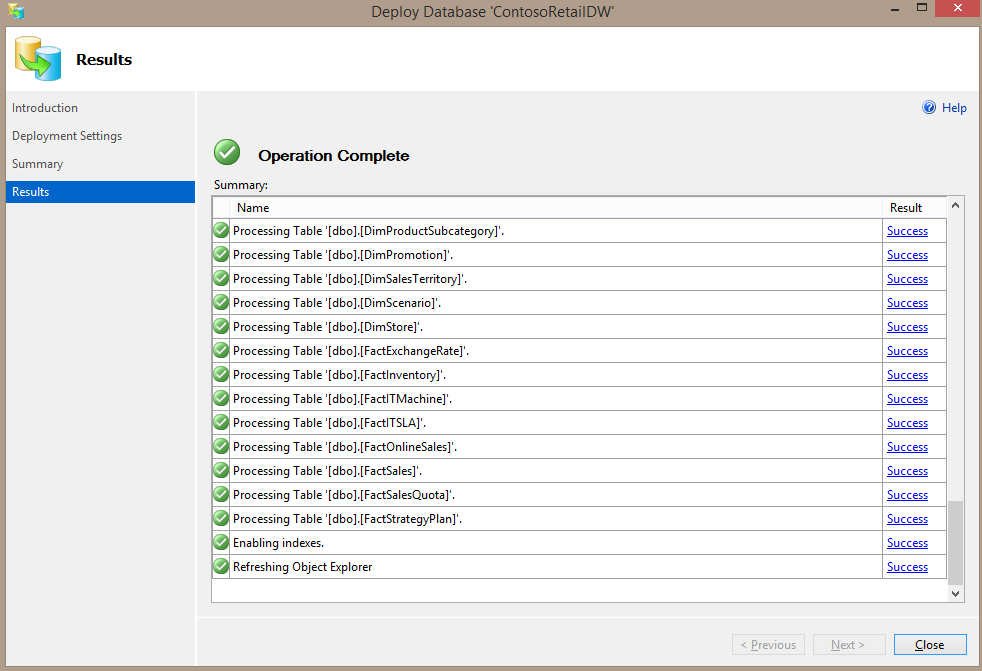Open Success link for FactITMachine

coord(907,399)
